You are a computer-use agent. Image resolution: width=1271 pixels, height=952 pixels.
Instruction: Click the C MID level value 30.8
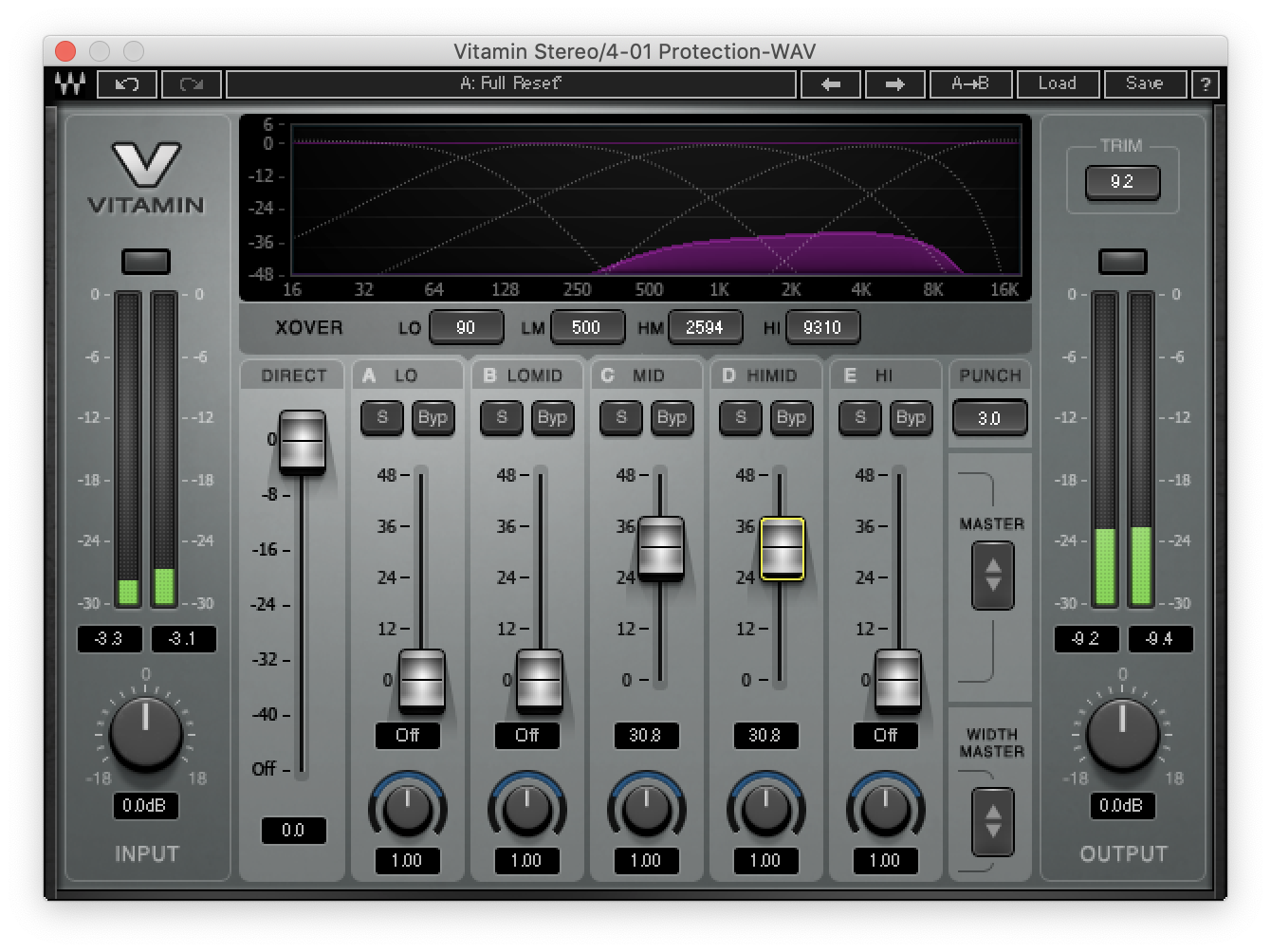(646, 736)
